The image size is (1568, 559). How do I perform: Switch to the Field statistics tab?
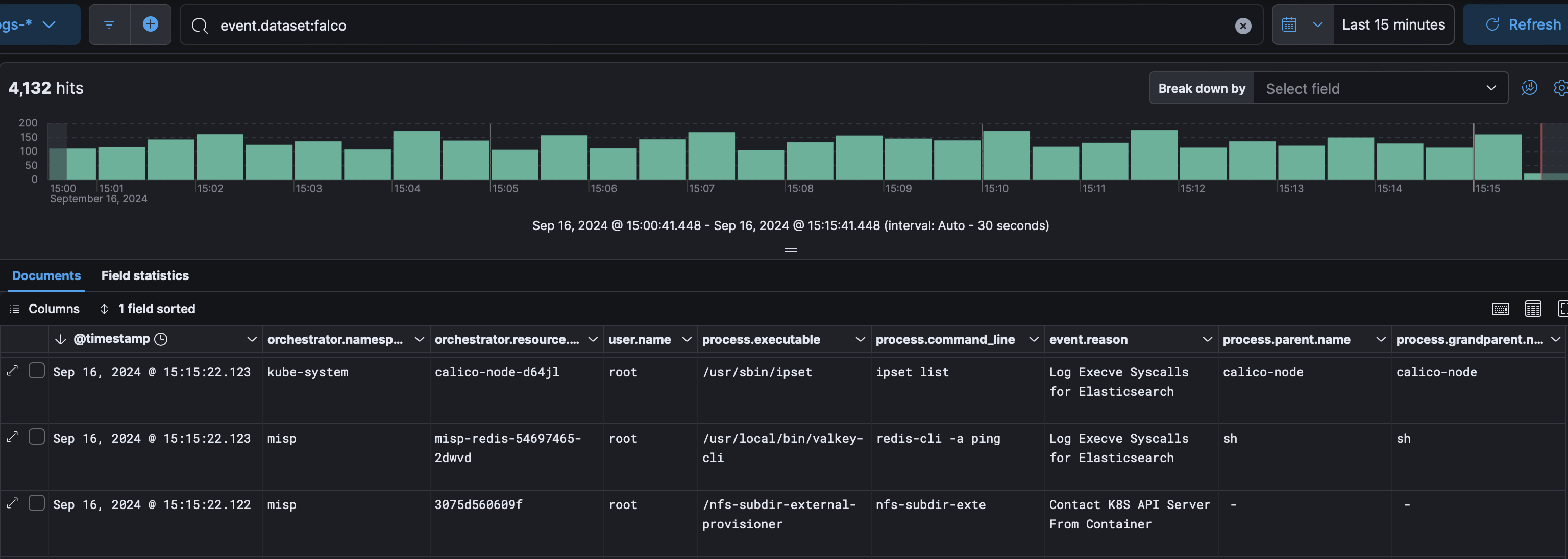point(145,275)
